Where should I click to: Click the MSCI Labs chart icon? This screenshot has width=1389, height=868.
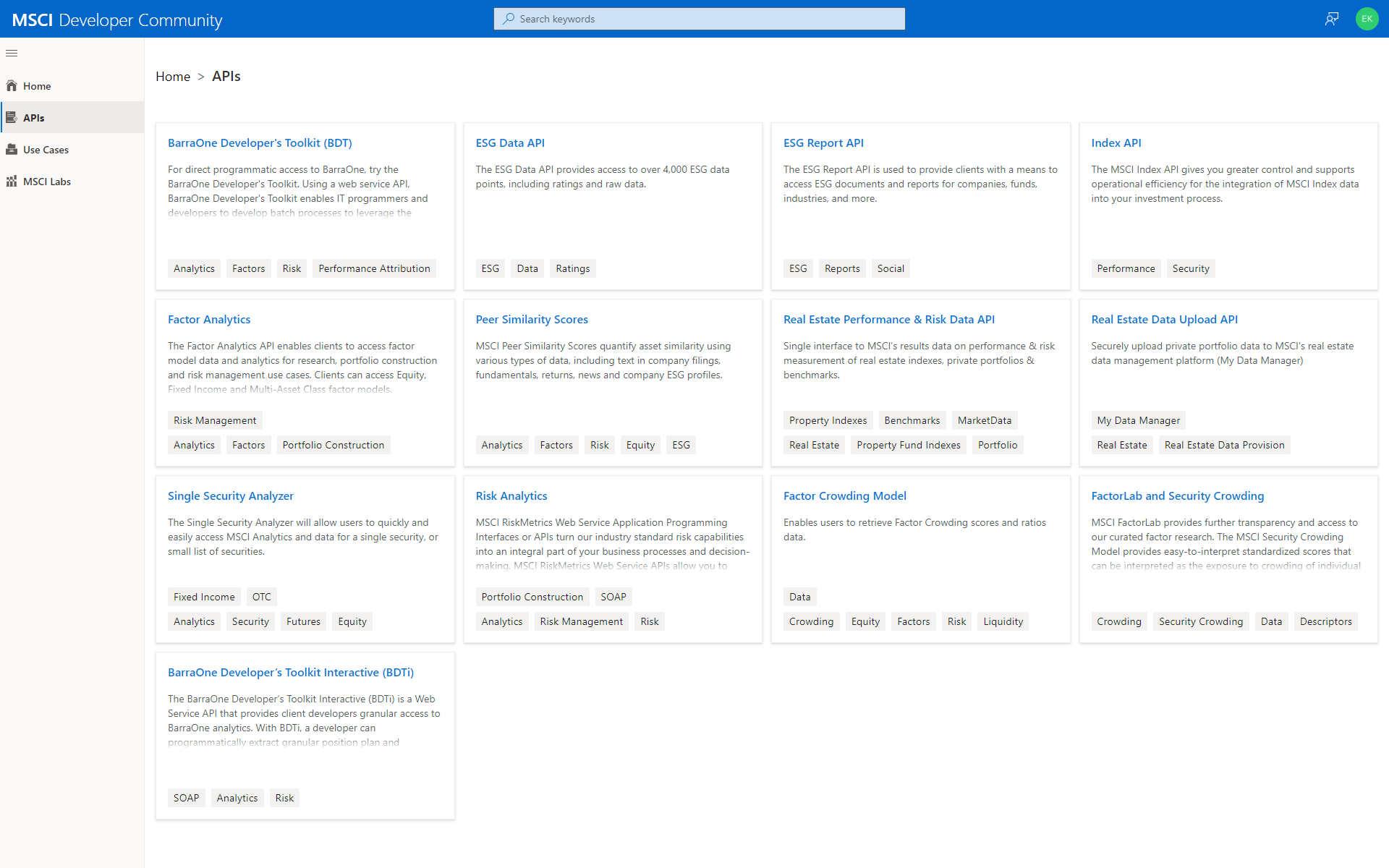tap(12, 181)
